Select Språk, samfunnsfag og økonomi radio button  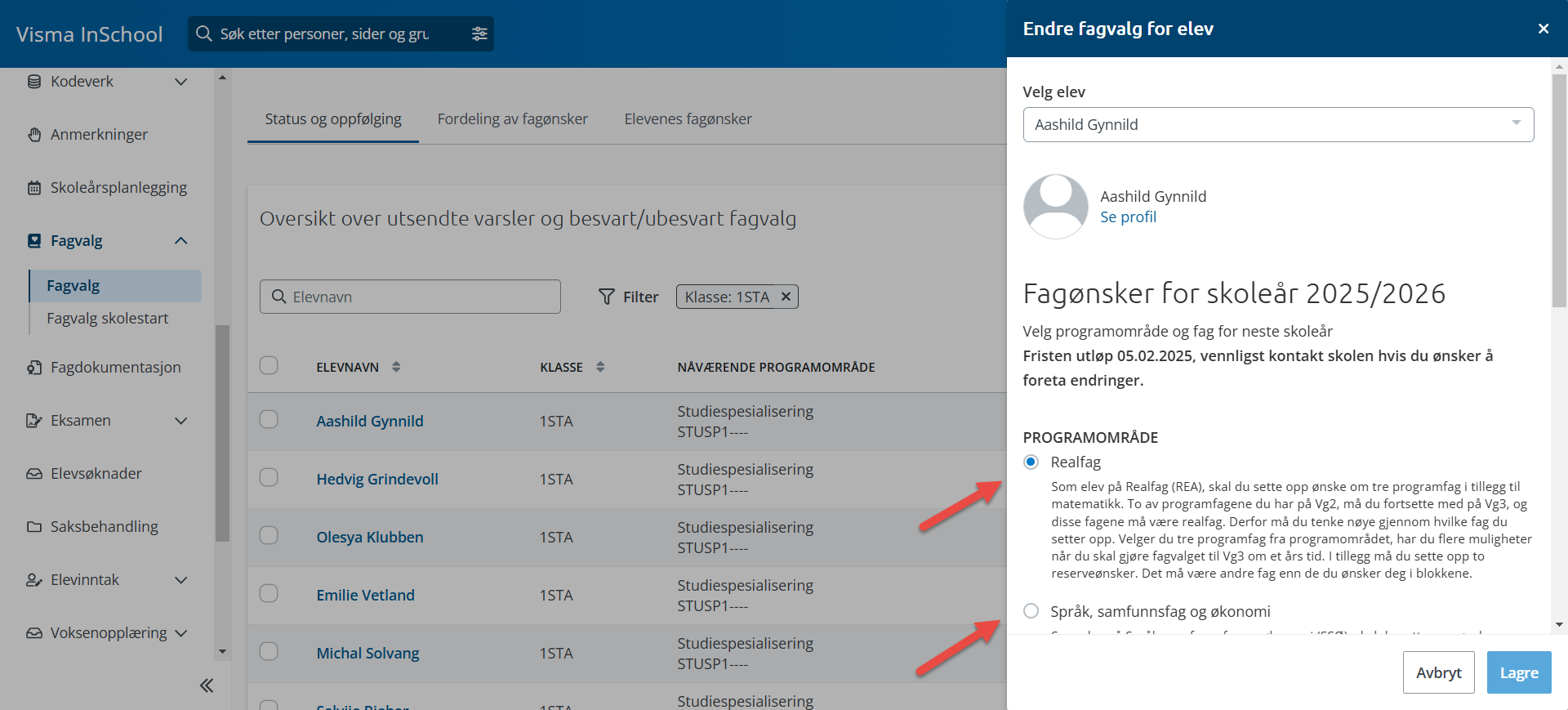1031,611
